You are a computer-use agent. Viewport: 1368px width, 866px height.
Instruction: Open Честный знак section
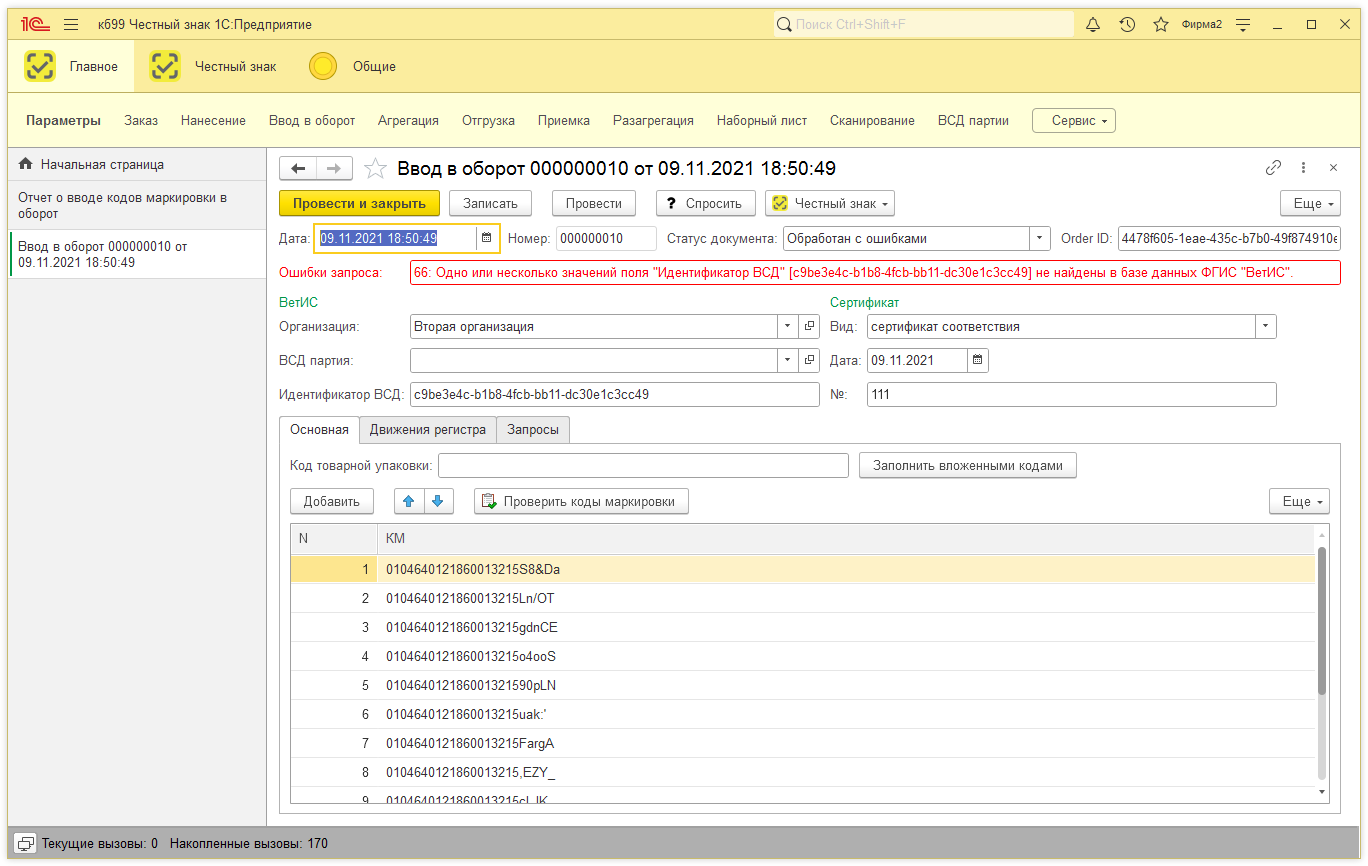click(213, 67)
